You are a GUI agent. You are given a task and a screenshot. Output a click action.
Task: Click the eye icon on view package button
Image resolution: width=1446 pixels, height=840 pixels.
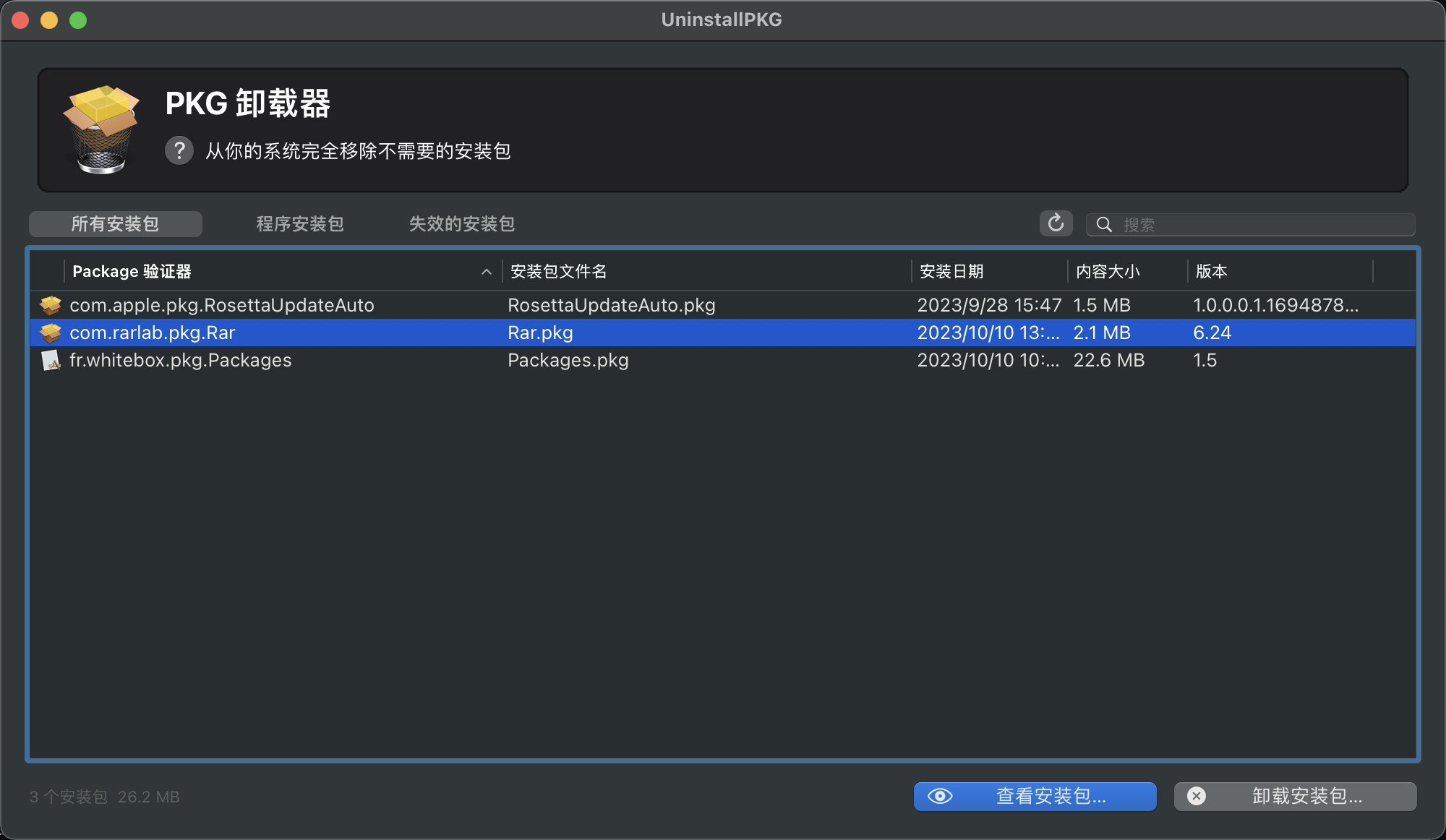click(940, 796)
